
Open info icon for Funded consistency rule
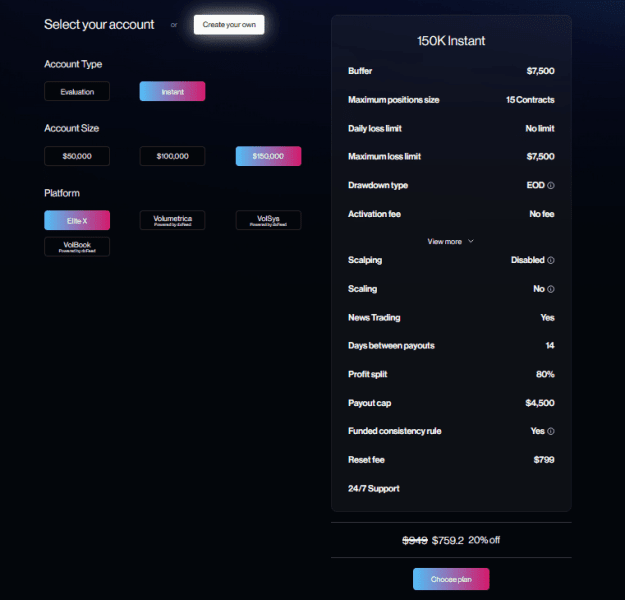point(550,431)
